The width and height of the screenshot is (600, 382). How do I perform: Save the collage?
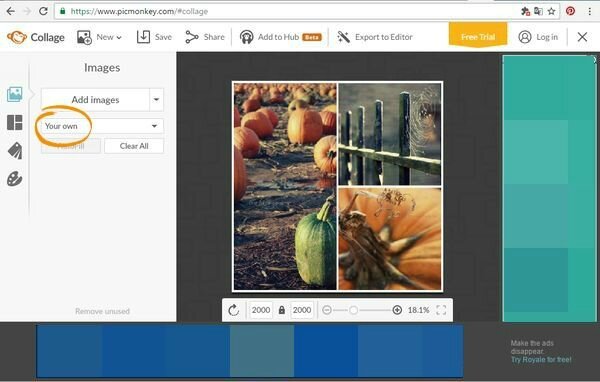click(154, 37)
